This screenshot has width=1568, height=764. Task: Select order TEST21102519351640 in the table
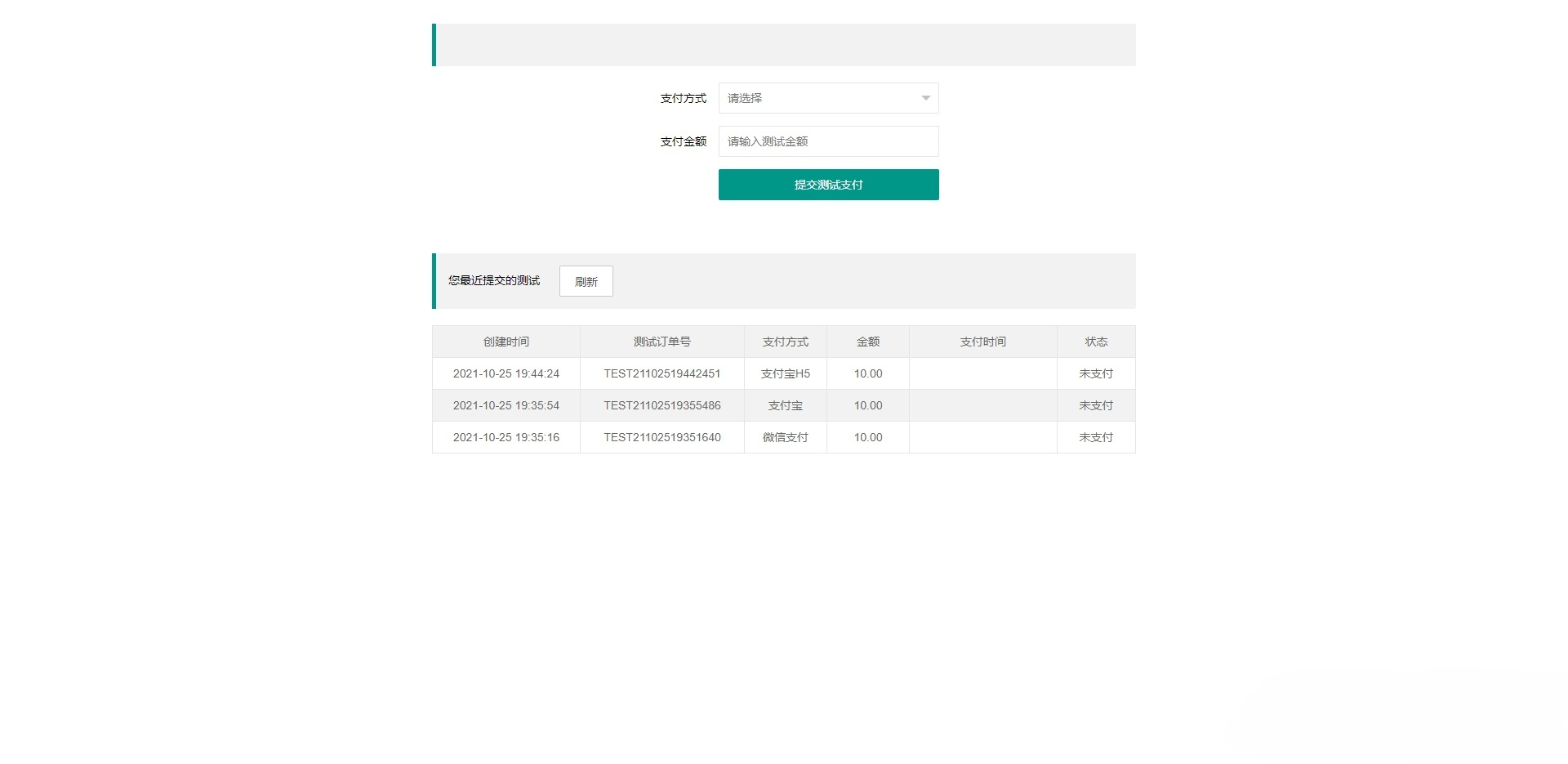pos(661,437)
